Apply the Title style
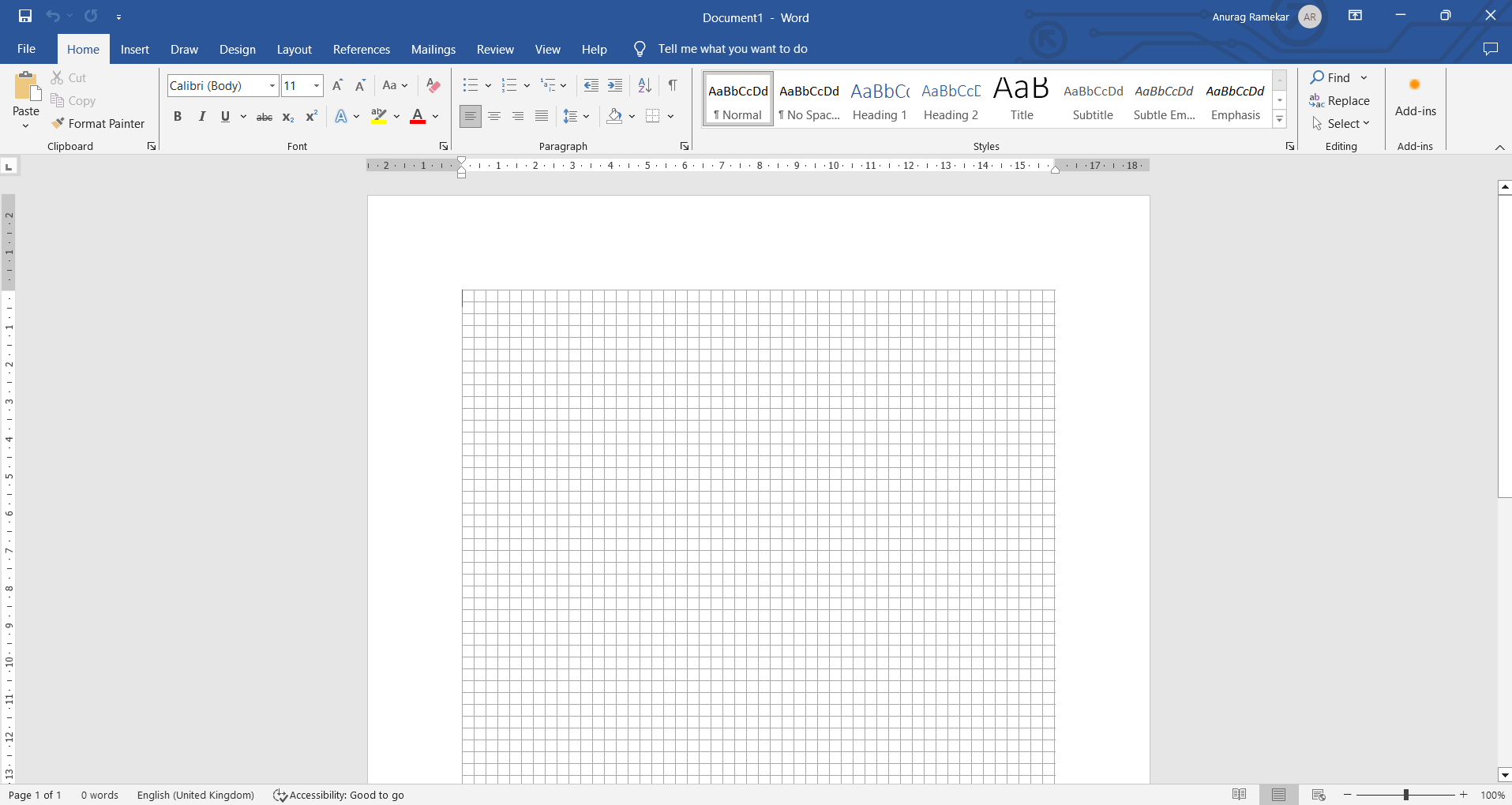Viewport: 1512px width, 805px height. [1022, 99]
